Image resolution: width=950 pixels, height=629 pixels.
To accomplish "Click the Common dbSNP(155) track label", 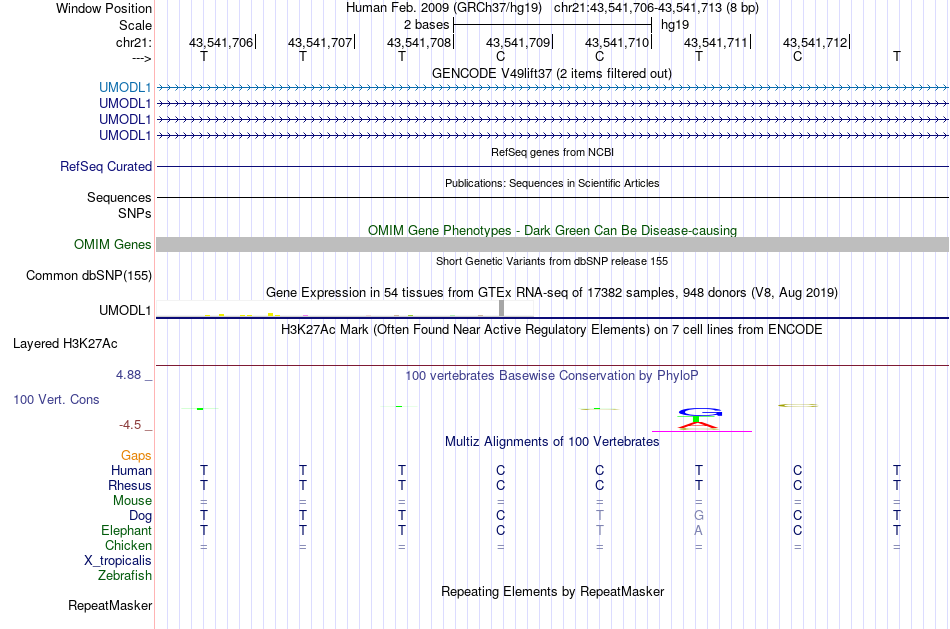I will point(89,276).
